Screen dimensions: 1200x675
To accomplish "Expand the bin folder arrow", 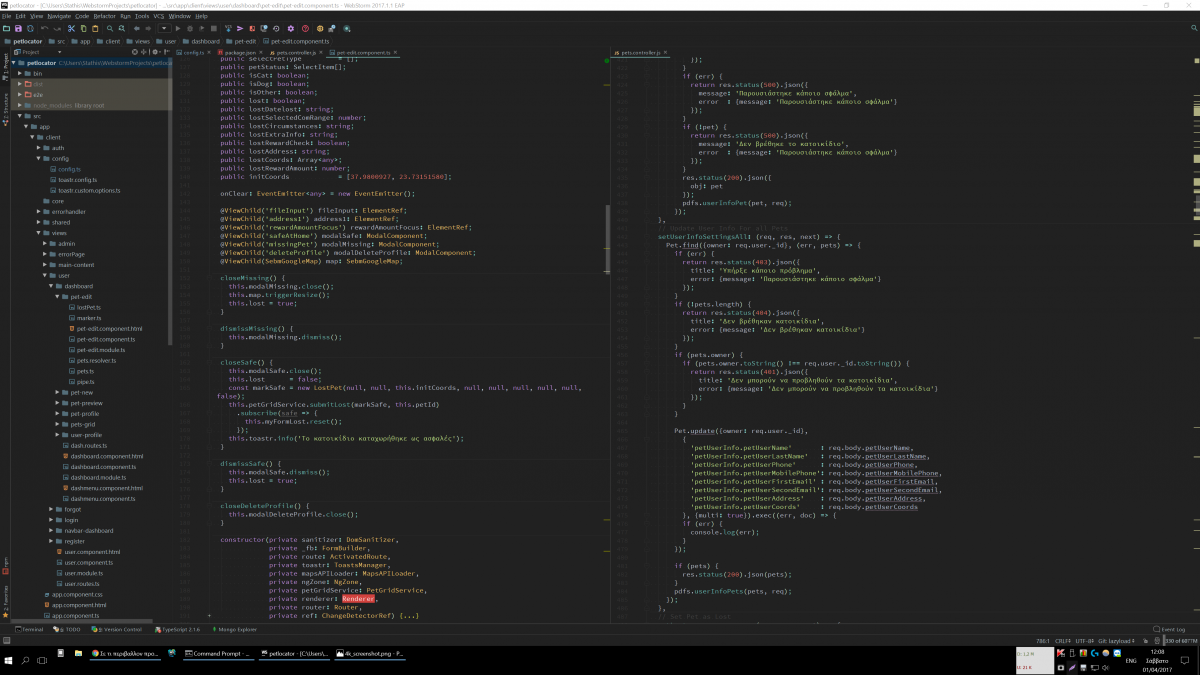I will tap(20, 73).
